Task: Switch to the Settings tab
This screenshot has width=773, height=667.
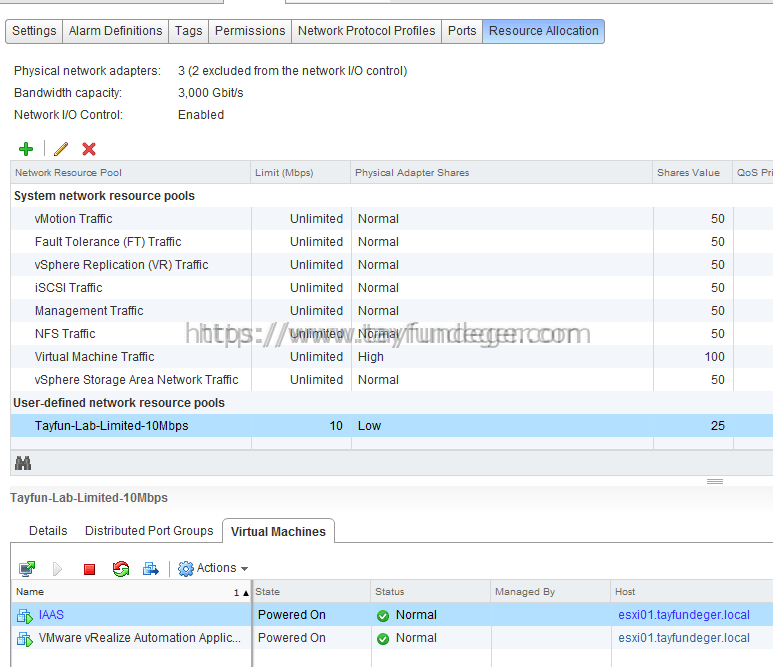Action: [34, 31]
